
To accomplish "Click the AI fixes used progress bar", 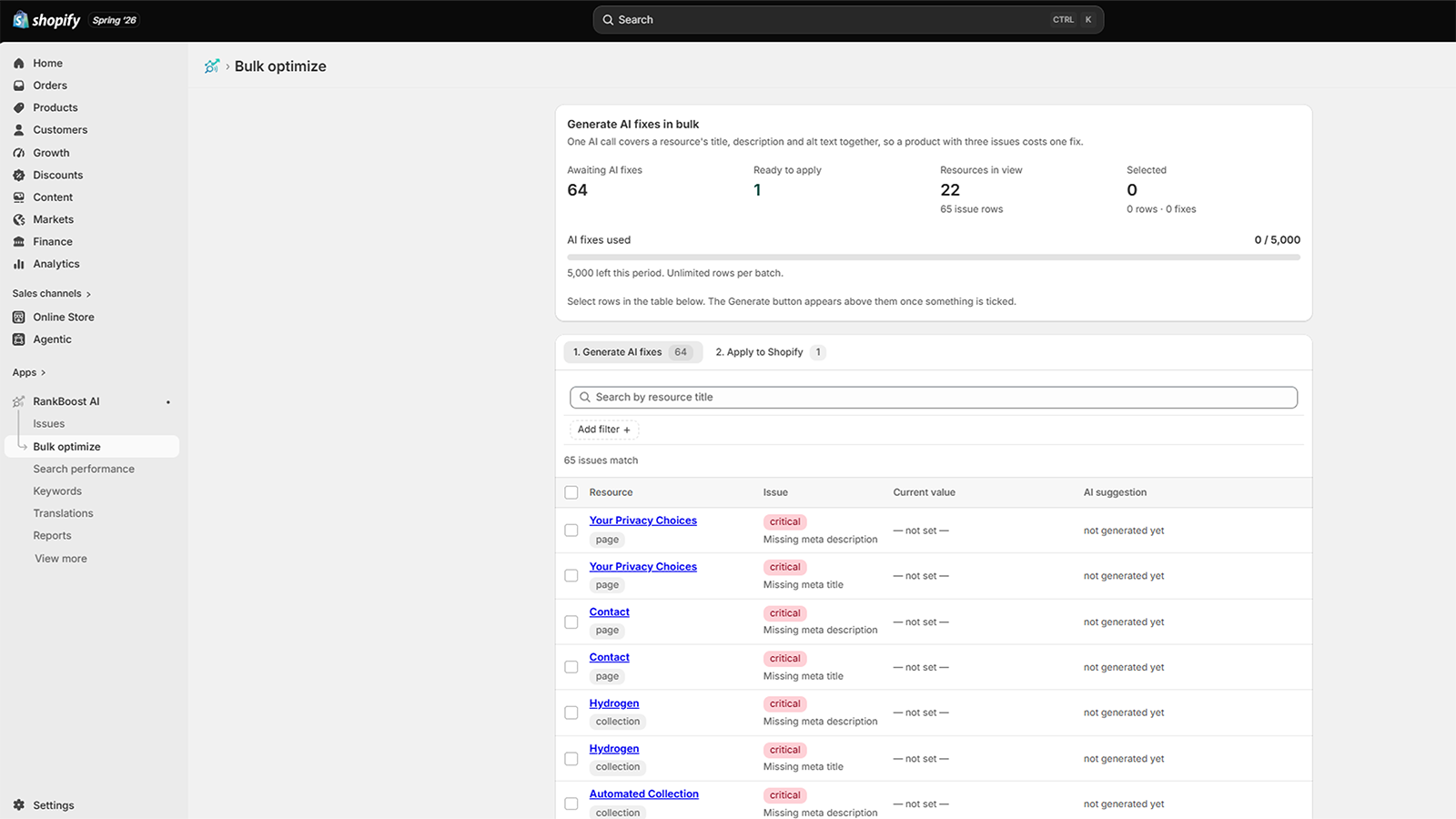I will [934, 258].
